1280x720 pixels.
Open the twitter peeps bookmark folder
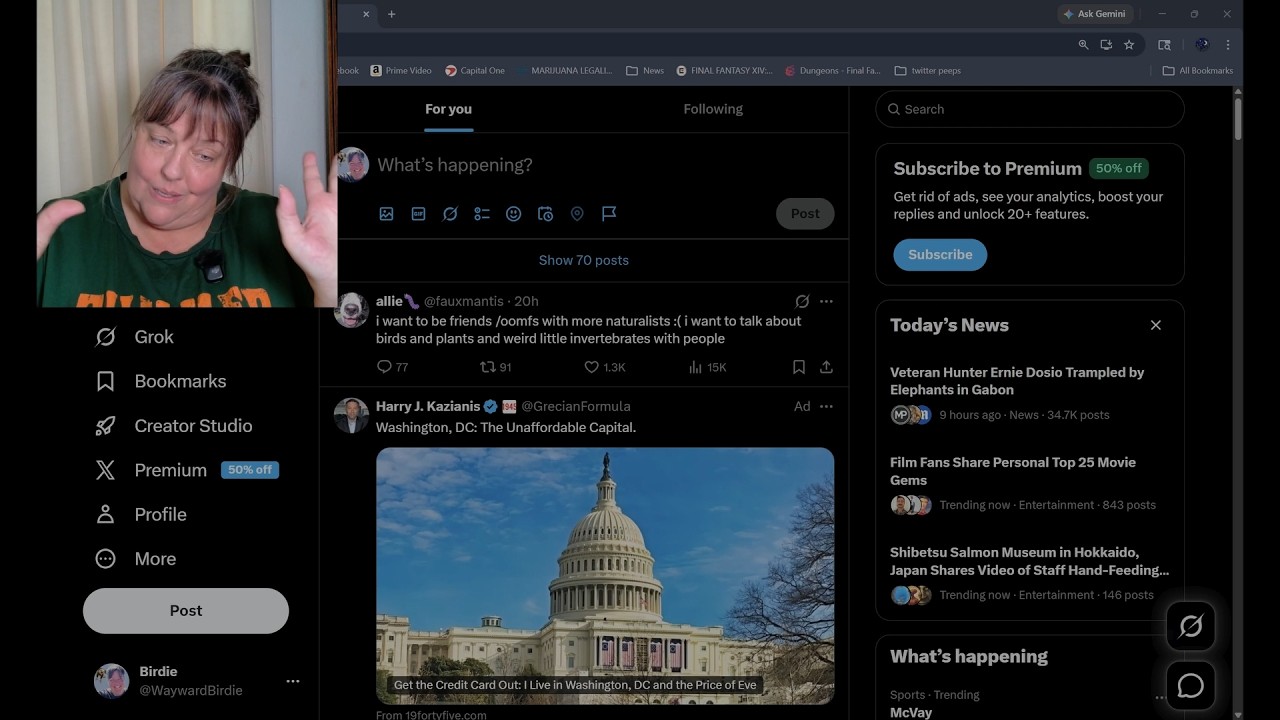(x=927, y=71)
